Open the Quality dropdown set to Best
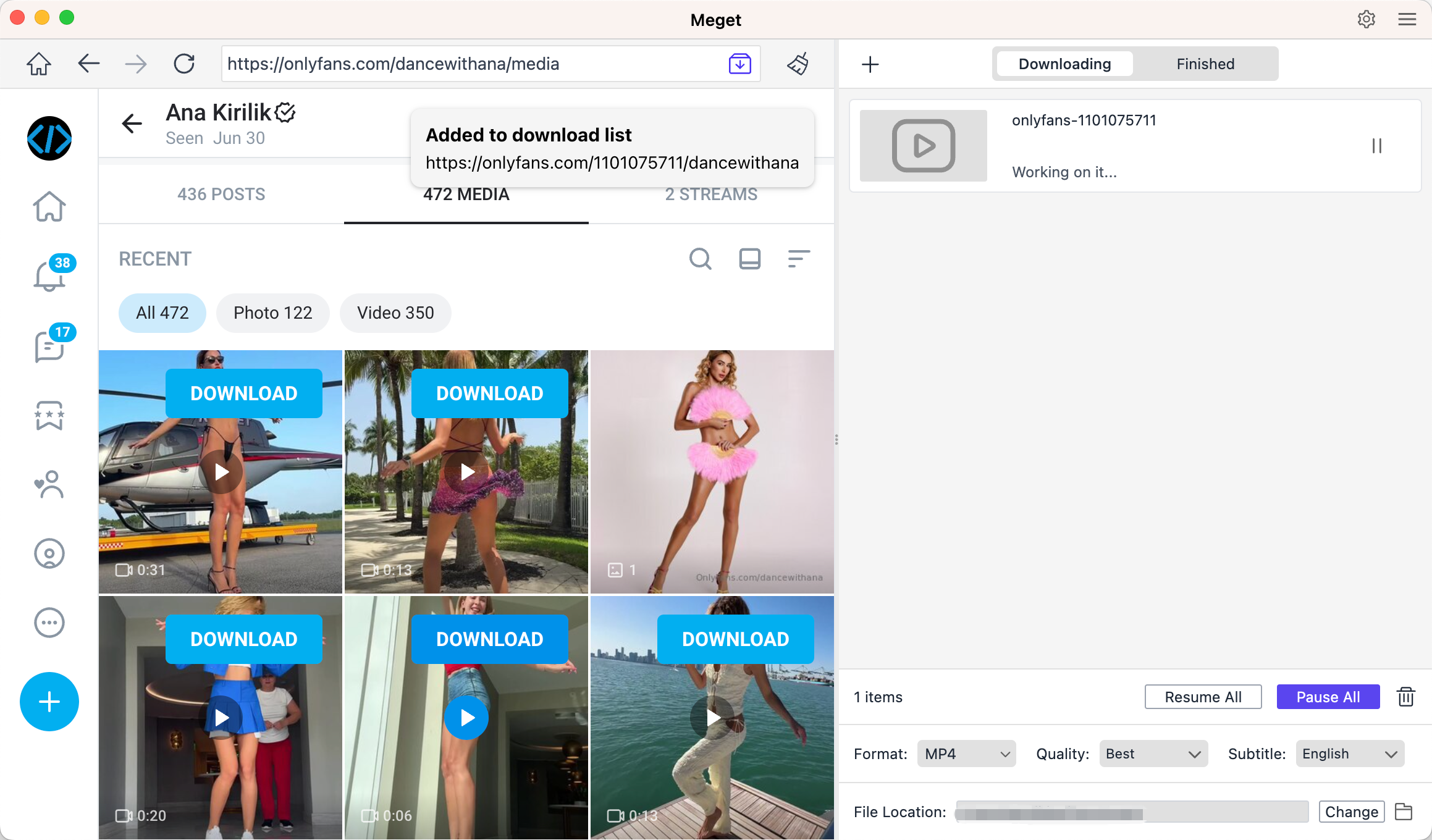The image size is (1432, 840). click(x=1153, y=754)
